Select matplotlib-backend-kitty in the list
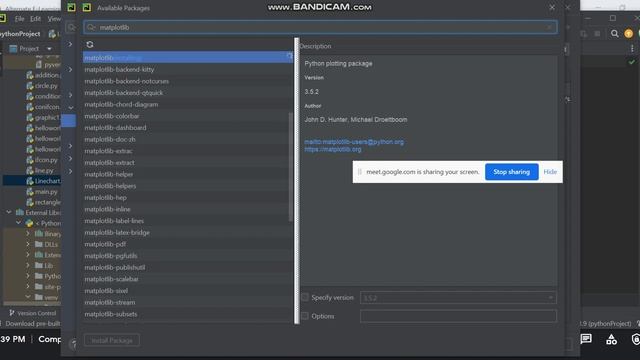640x360 pixels. (x=188, y=69)
